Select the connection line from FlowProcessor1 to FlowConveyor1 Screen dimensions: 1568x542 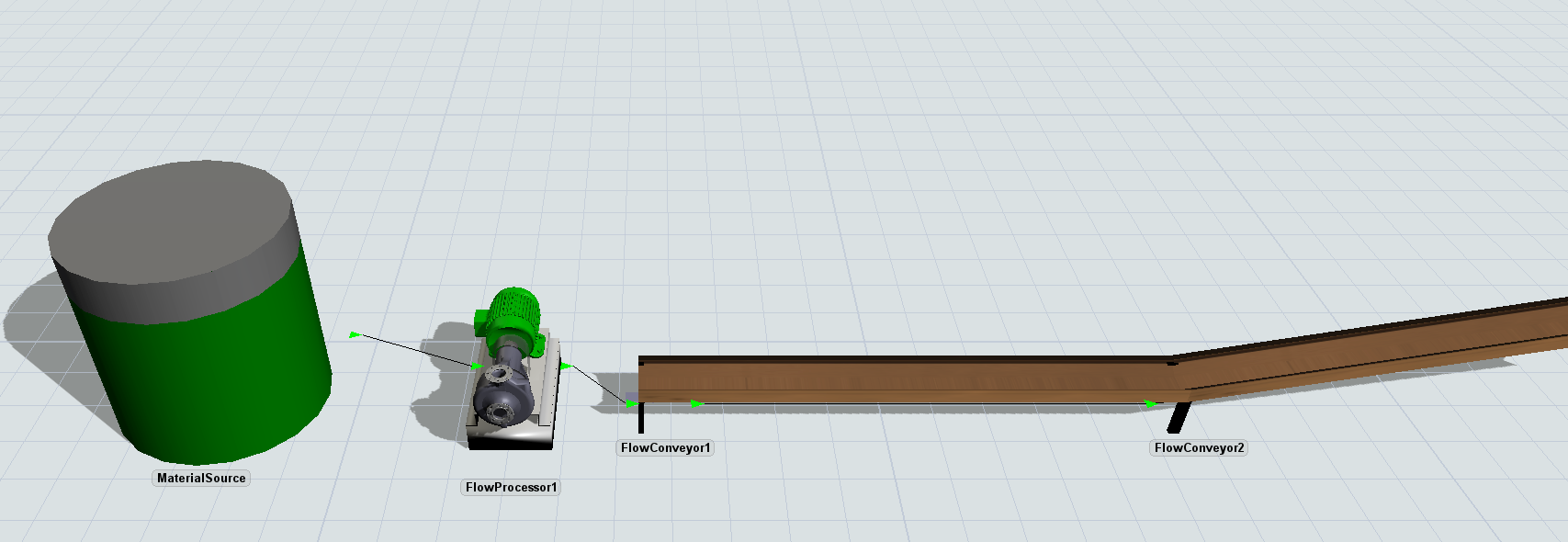point(598,385)
